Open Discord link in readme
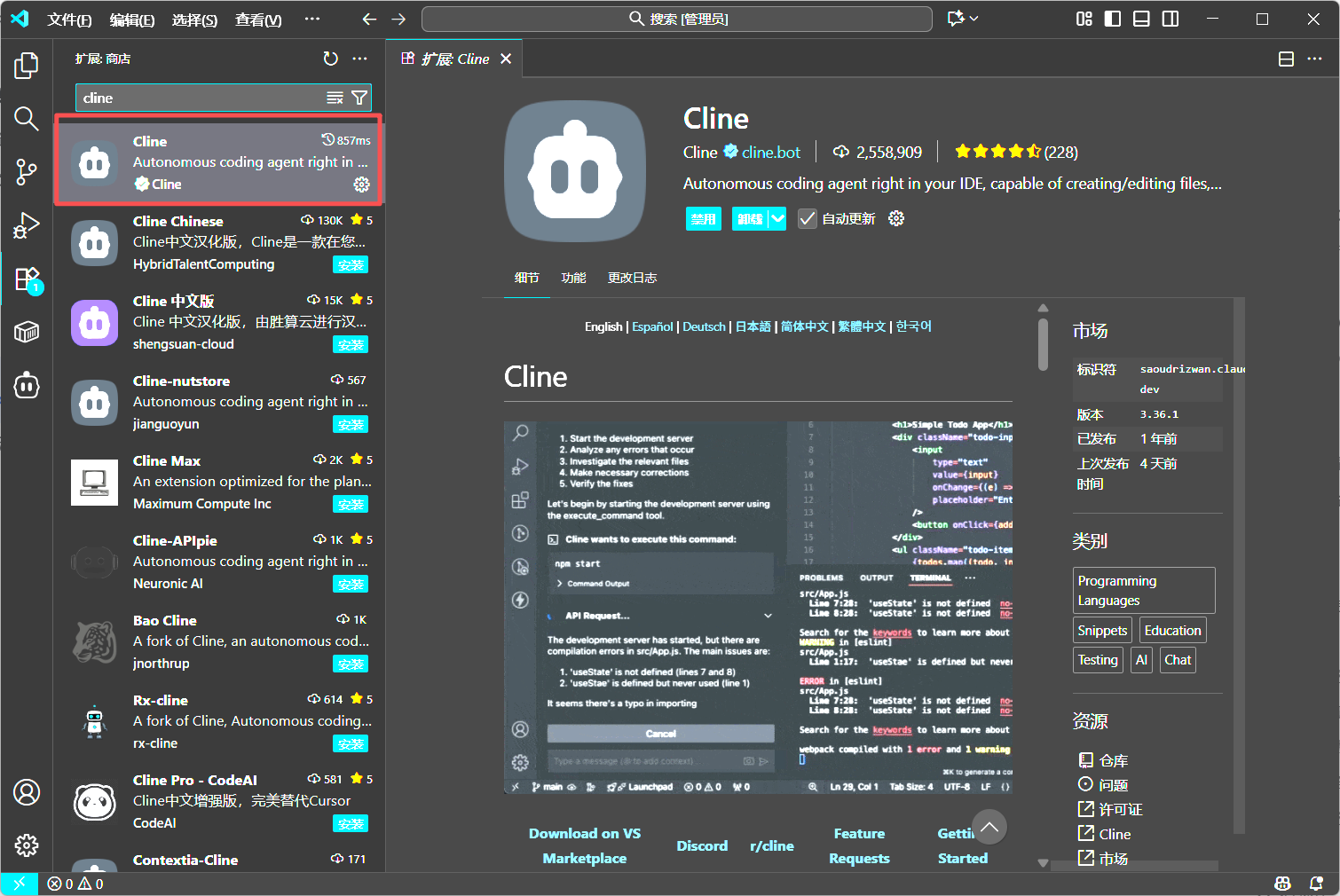 702,845
